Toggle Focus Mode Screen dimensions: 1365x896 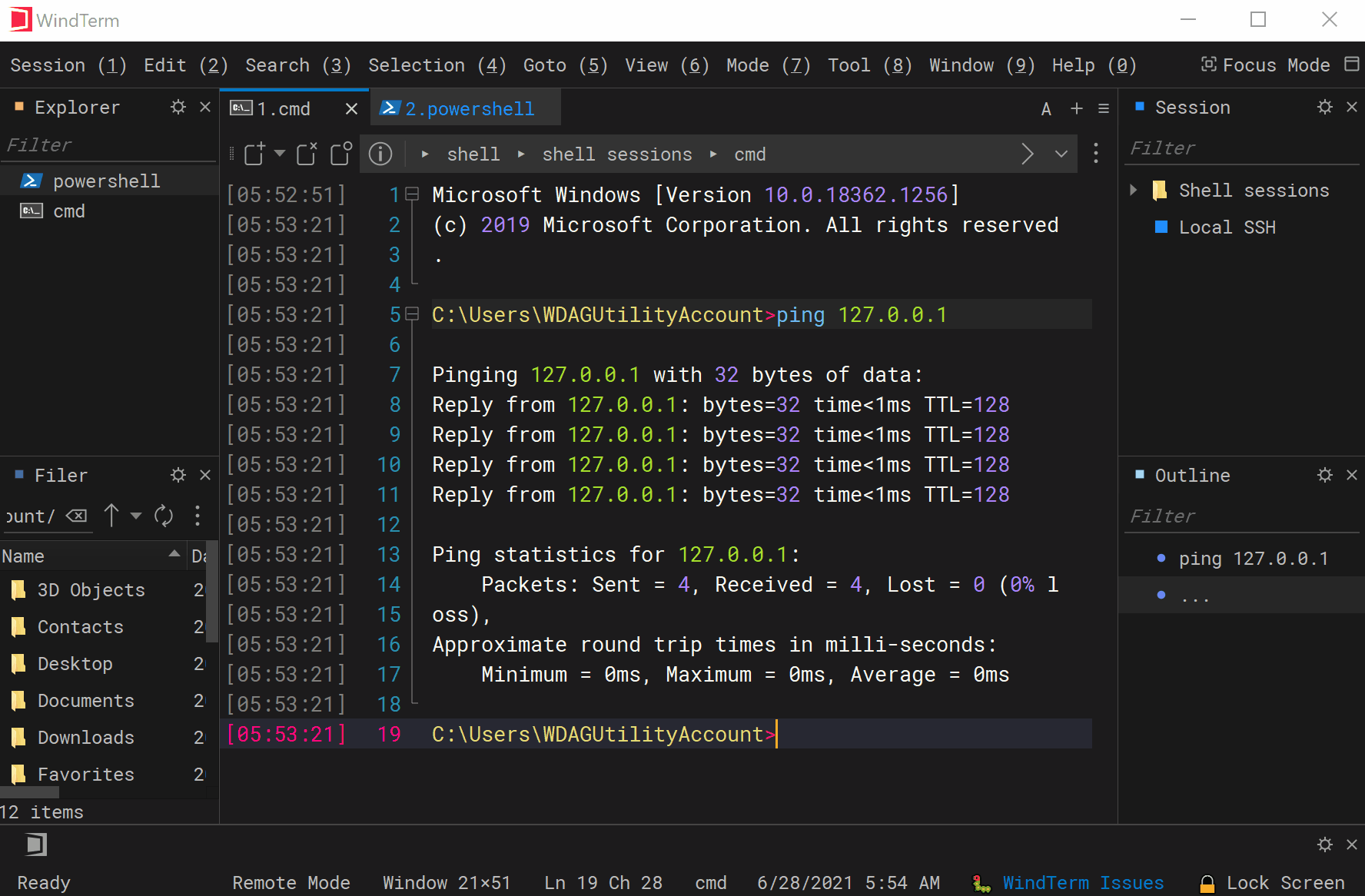pos(1266,65)
